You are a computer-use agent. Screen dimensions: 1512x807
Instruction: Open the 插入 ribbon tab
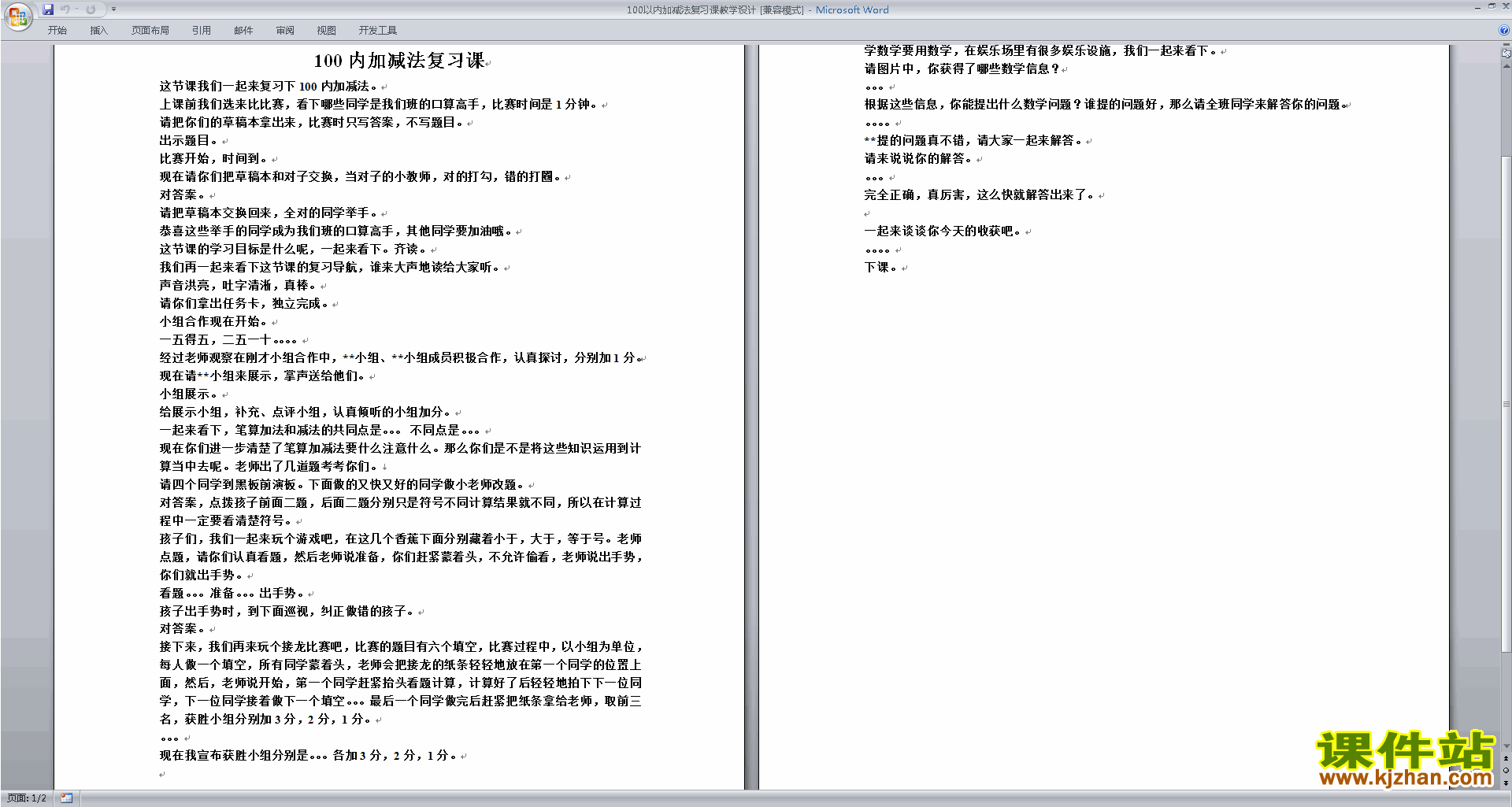[98, 30]
